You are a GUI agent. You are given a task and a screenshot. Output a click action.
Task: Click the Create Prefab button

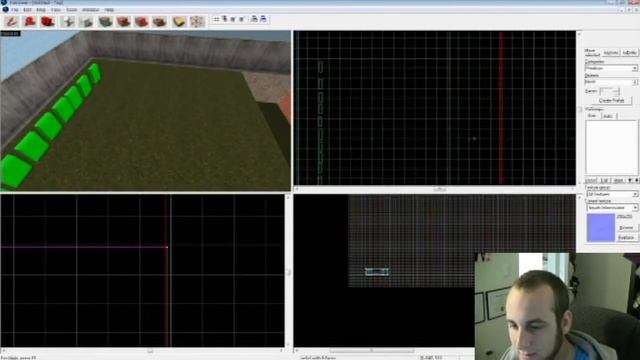click(x=611, y=100)
